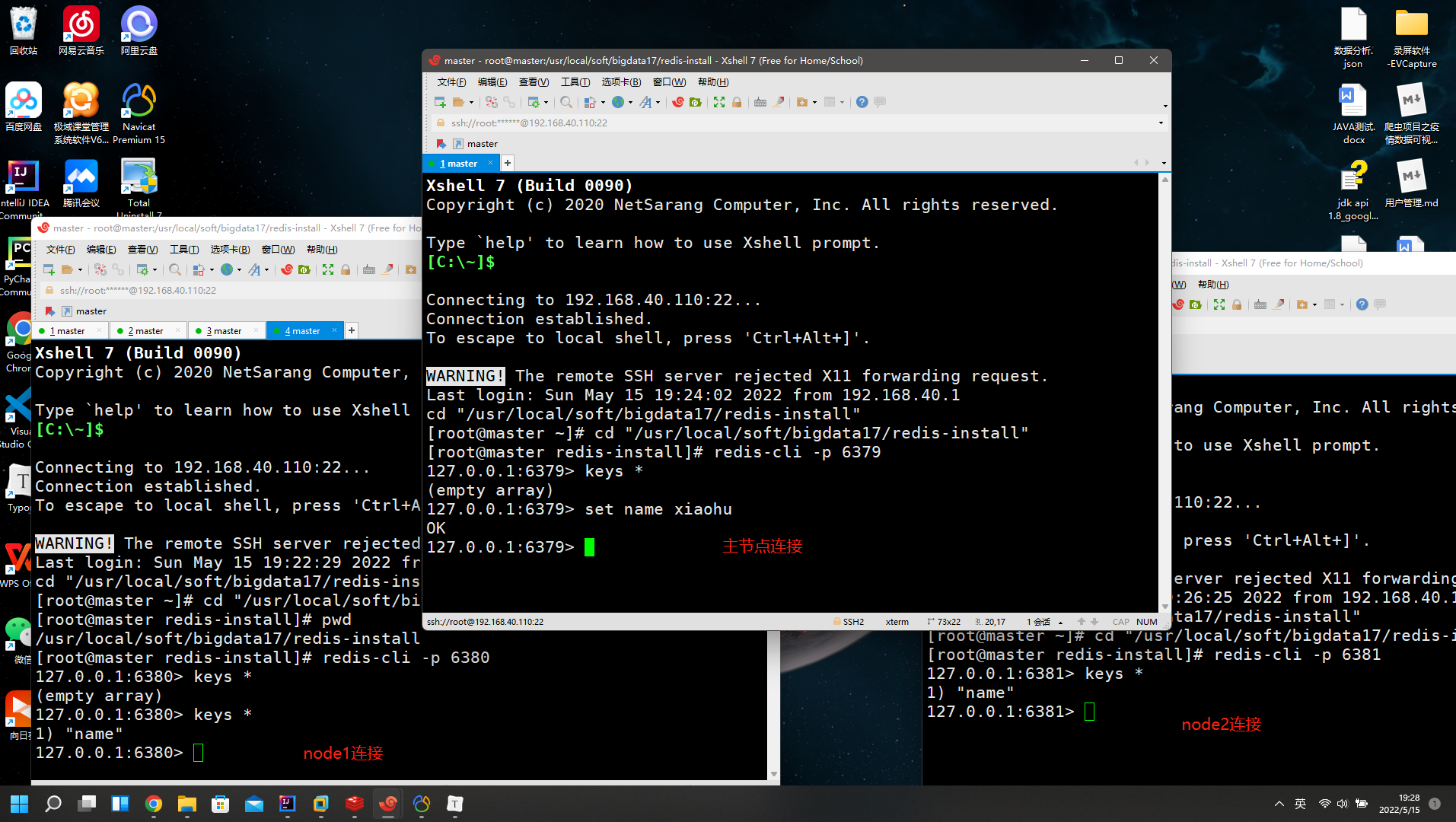Open 帮助(H) menu in right Xshell window

click(x=1213, y=285)
